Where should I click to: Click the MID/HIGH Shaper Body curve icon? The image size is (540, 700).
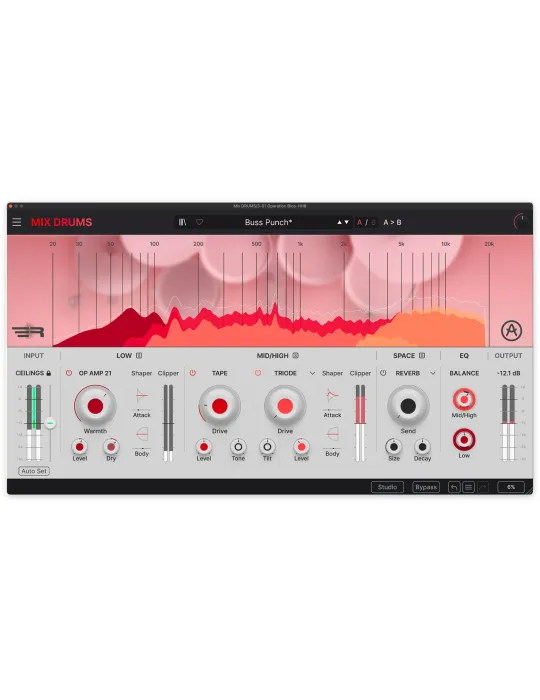(x=332, y=434)
